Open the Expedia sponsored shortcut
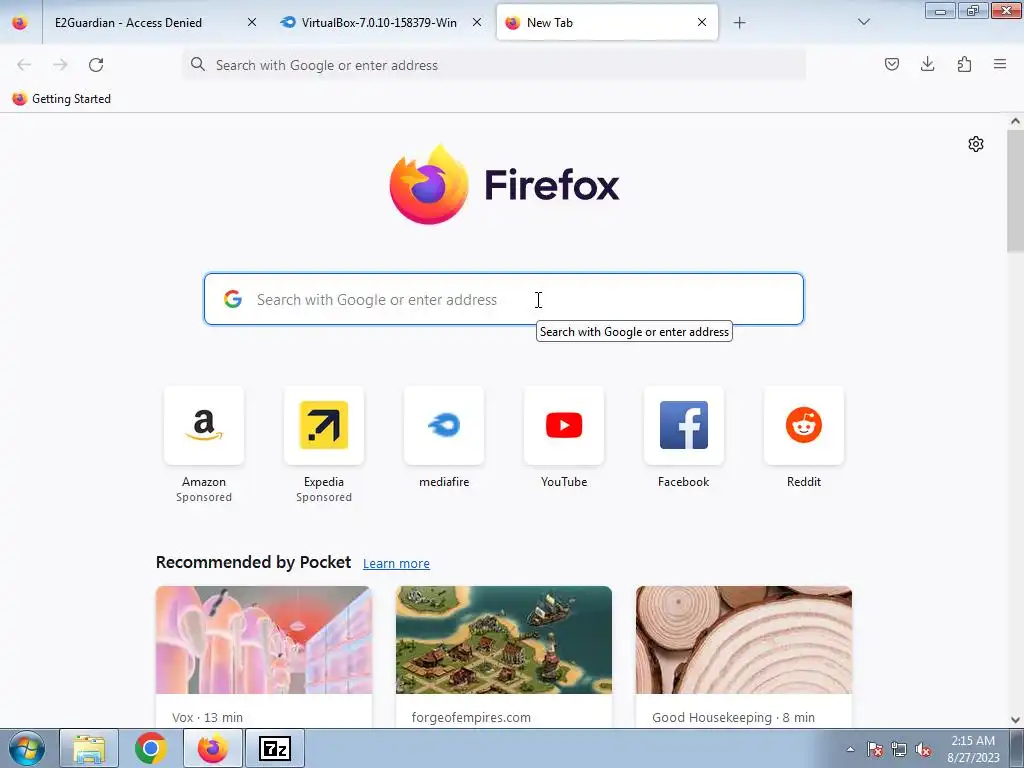 tap(324, 425)
